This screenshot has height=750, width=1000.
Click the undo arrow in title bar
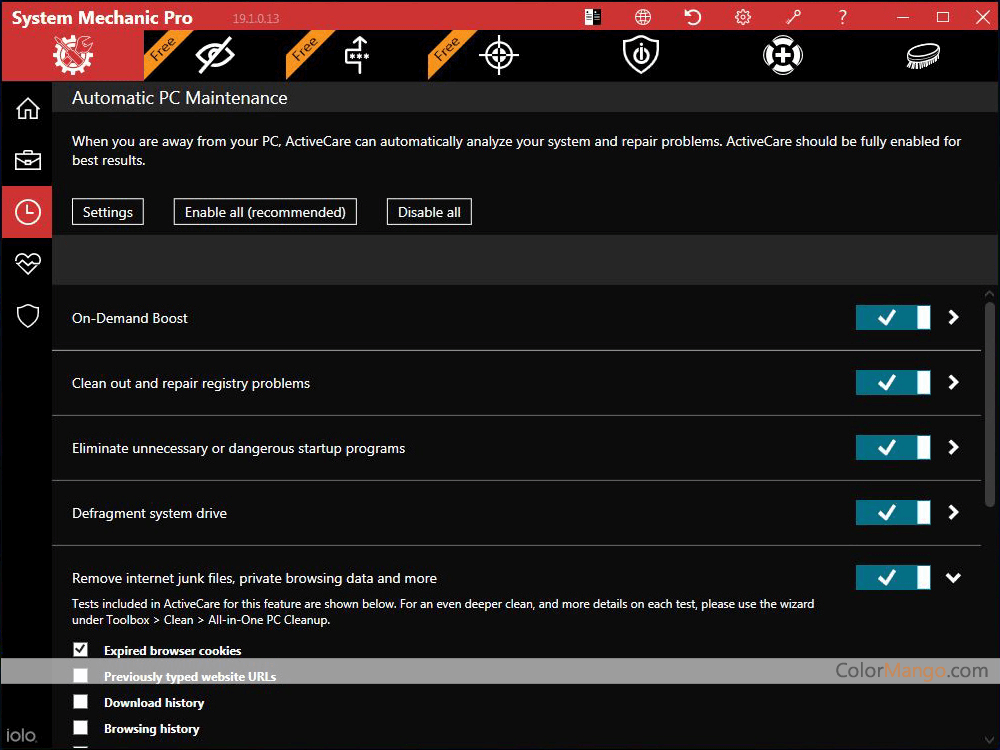click(x=692, y=17)
